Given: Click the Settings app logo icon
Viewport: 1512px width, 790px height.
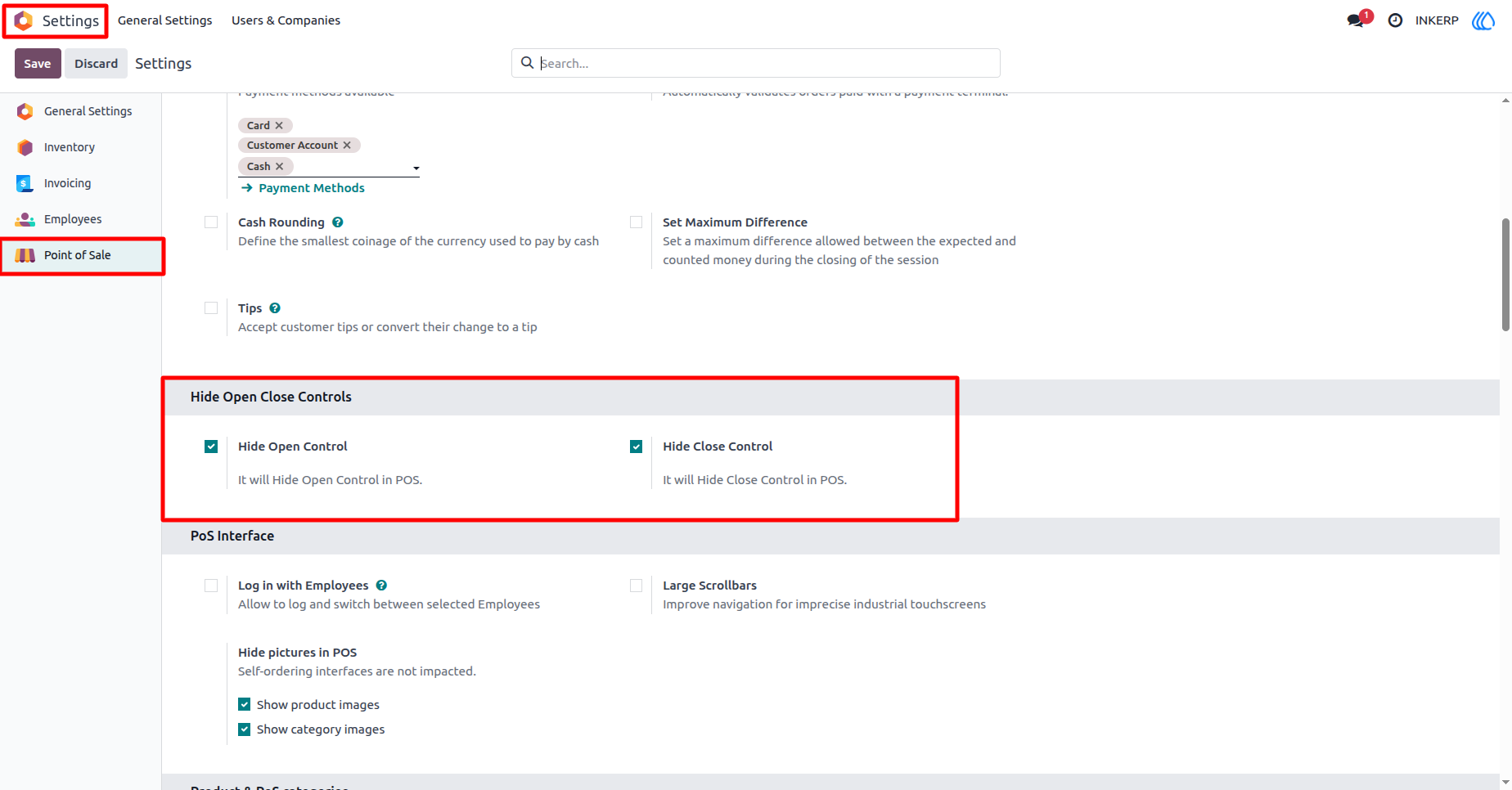Looking at the screenshot, I should (x=24, y=20).
